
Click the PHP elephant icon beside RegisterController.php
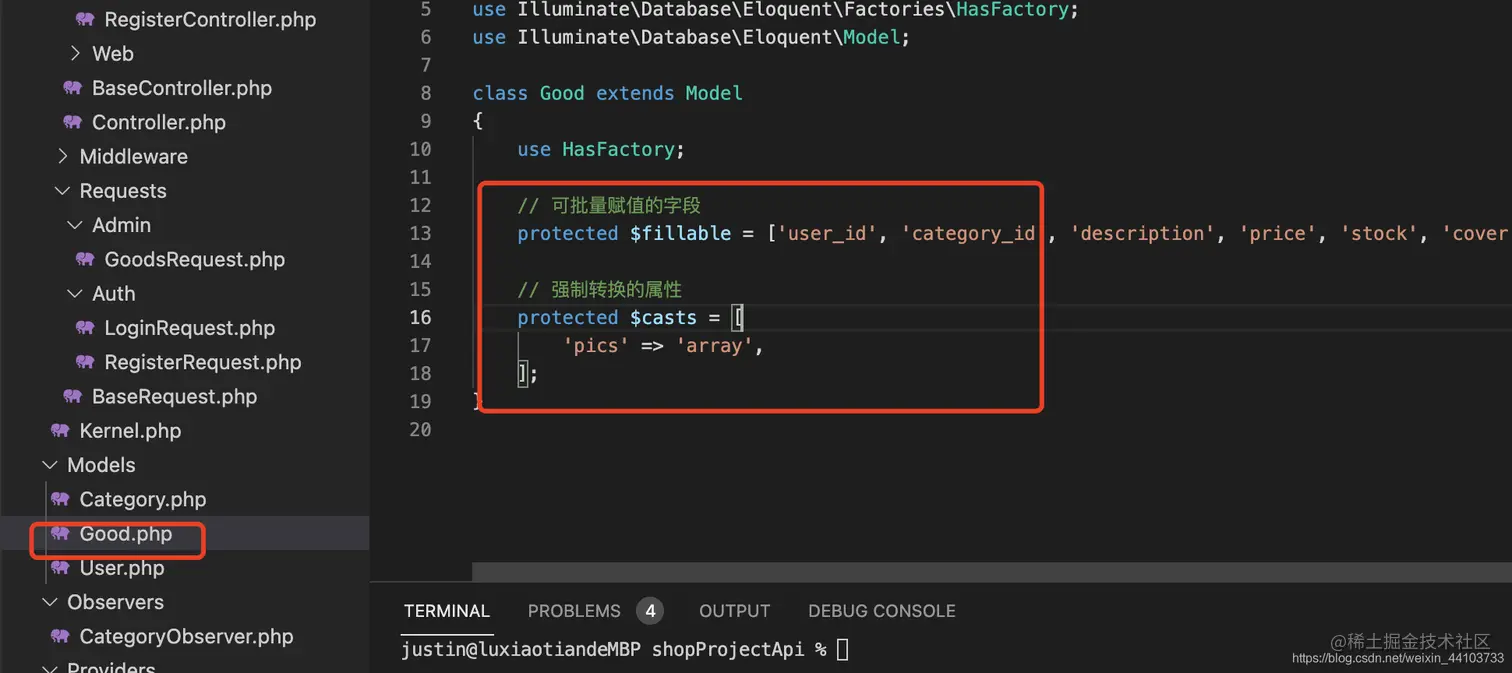tap(85, 19)
